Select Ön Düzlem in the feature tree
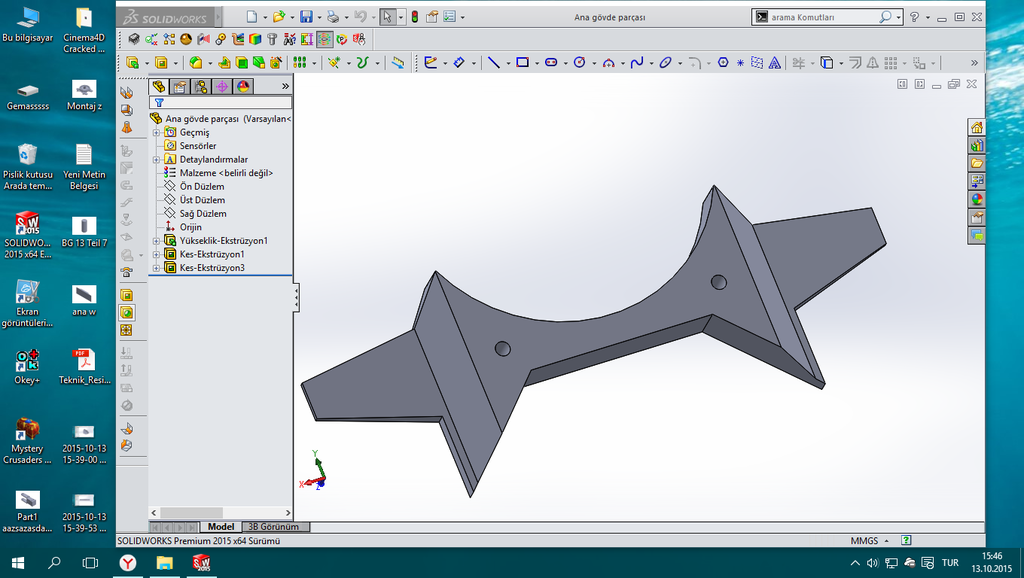Image resolution: width=1024 pixels, height=578 pixels. click(201, 187)
